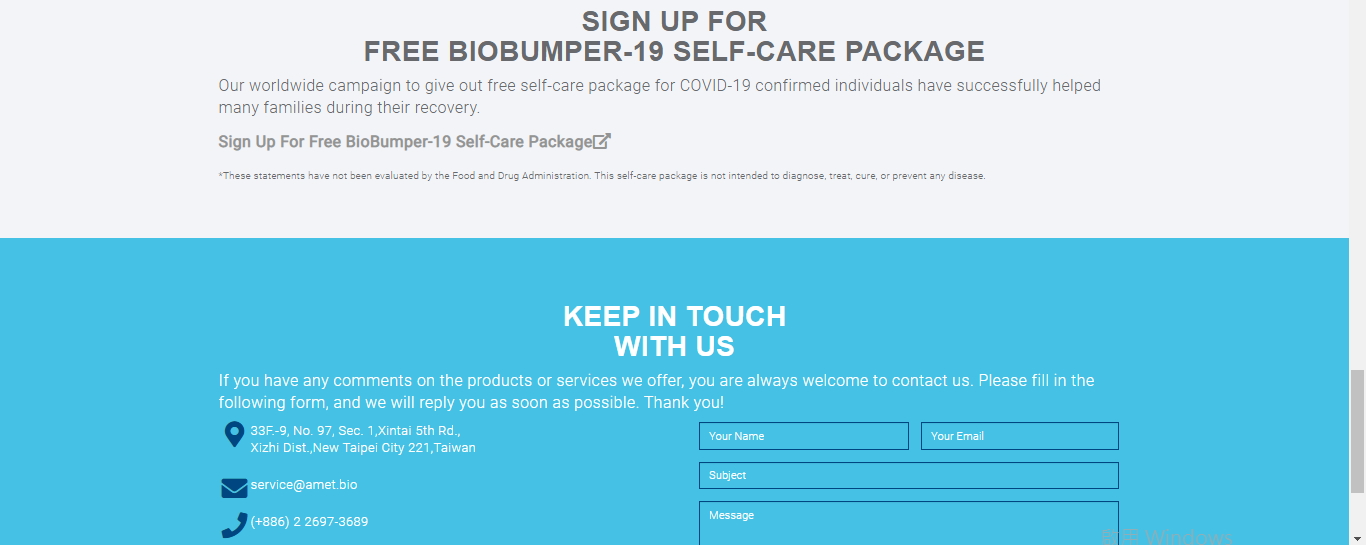Screen dimensions: 1366x545
Task: Click the service@amet.bio email address
Action: (x=304, y=485)
